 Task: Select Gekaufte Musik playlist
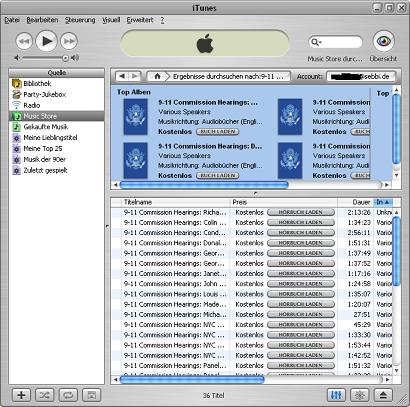click(x=56, y=127)
